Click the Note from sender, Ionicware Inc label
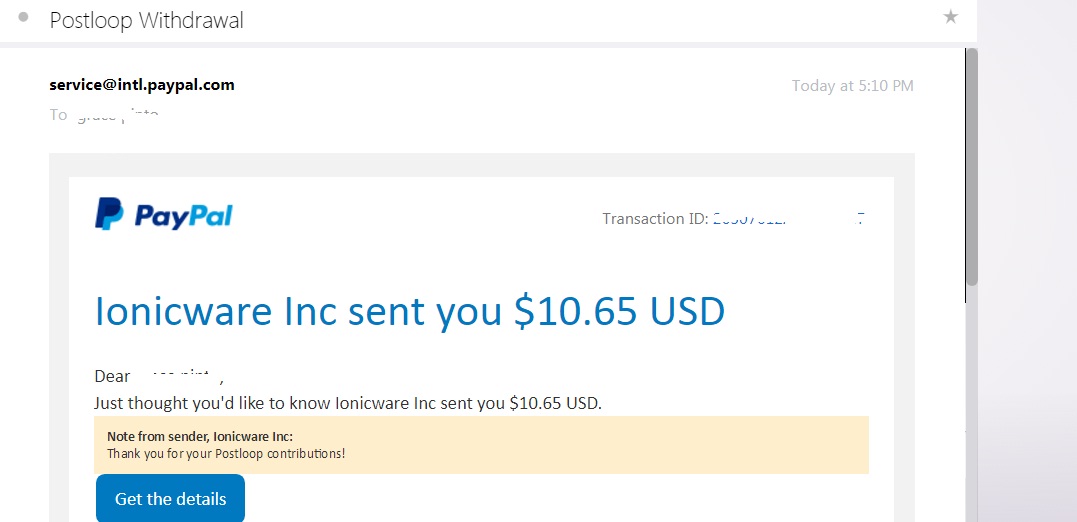The height and width of the screenshot is (522, 1077). coord(200,437)
